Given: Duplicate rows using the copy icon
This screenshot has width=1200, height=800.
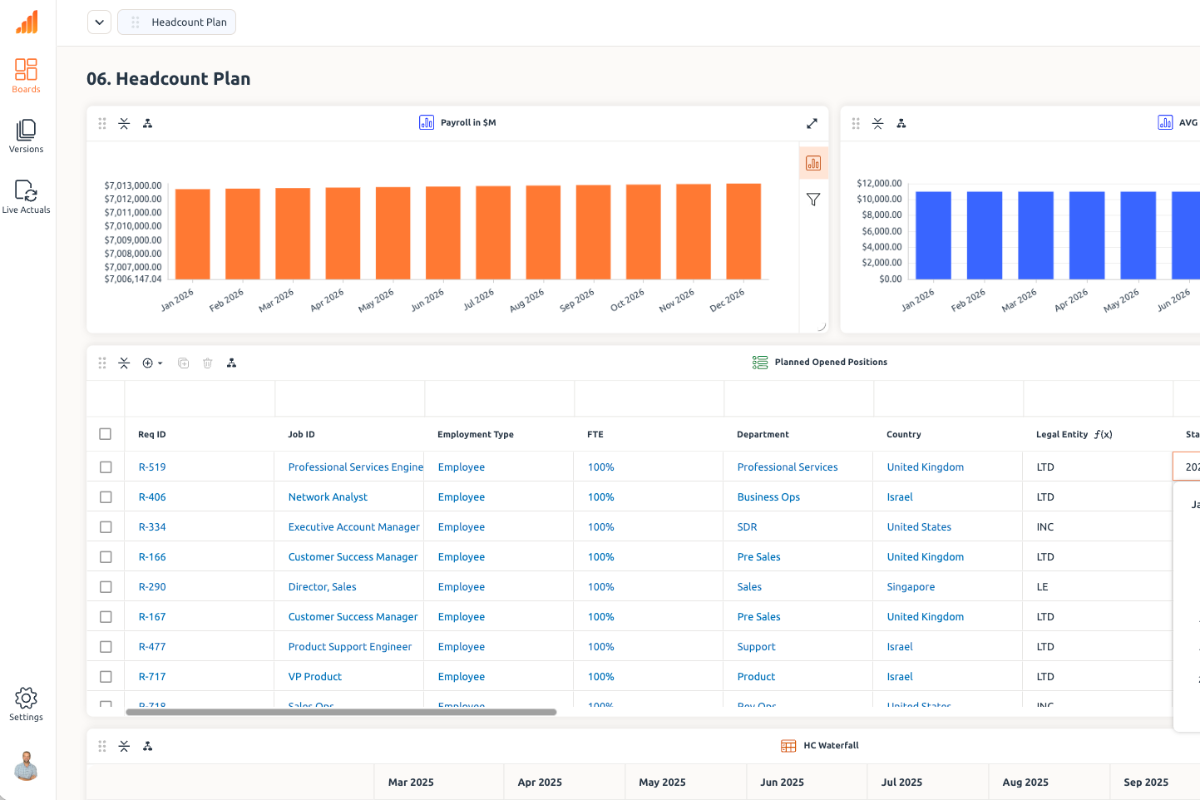Looking at the screenshot, I should click(x=183, y=363).
